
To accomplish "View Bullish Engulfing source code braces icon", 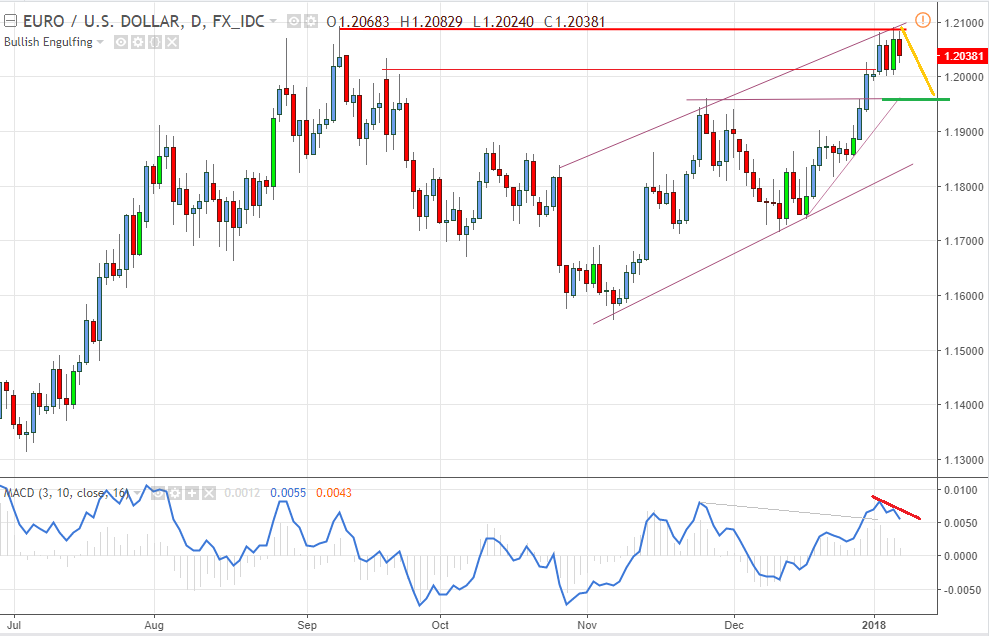I will (155, 42).
